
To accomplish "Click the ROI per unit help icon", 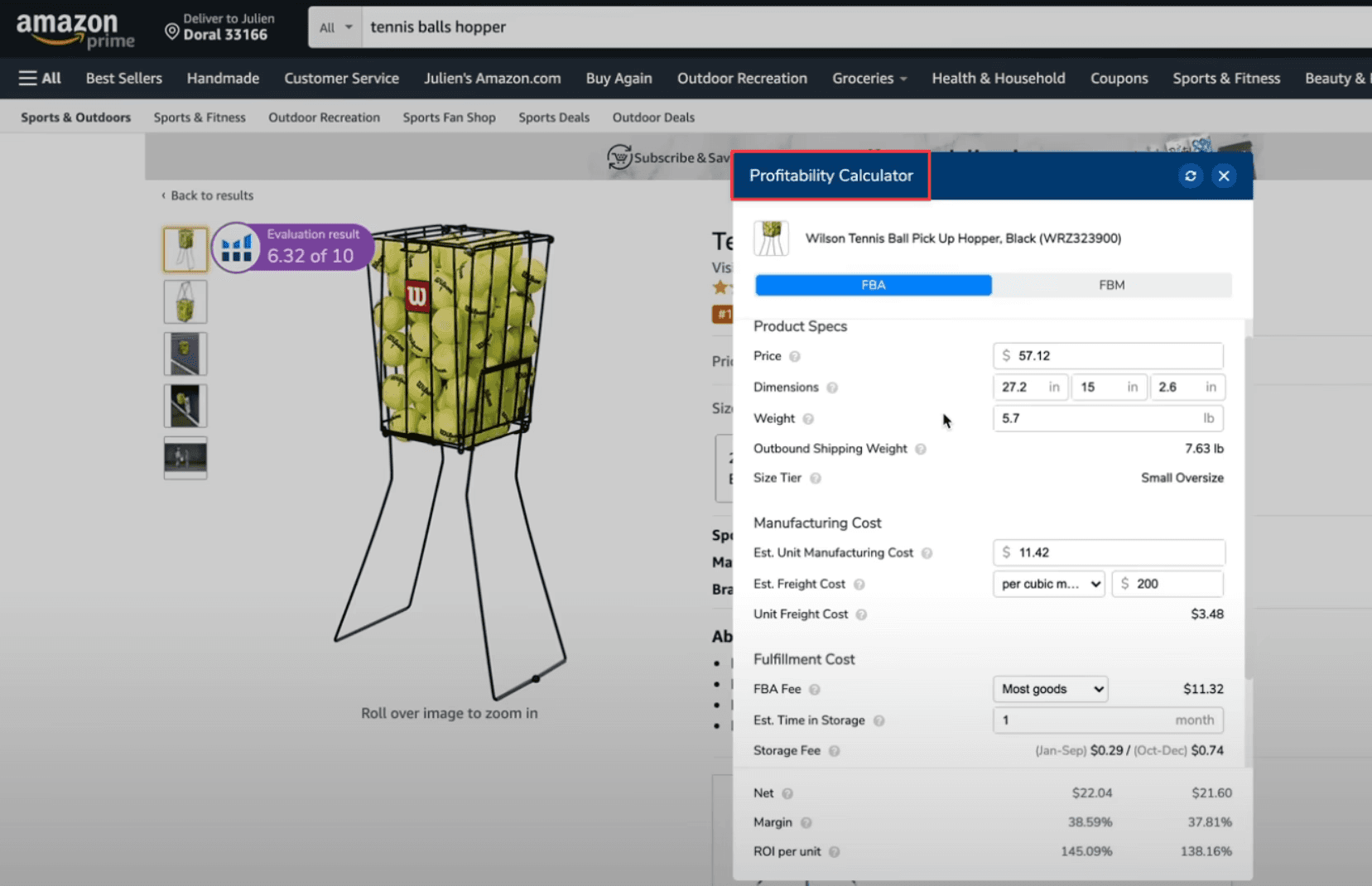I will tap(835, 852).
